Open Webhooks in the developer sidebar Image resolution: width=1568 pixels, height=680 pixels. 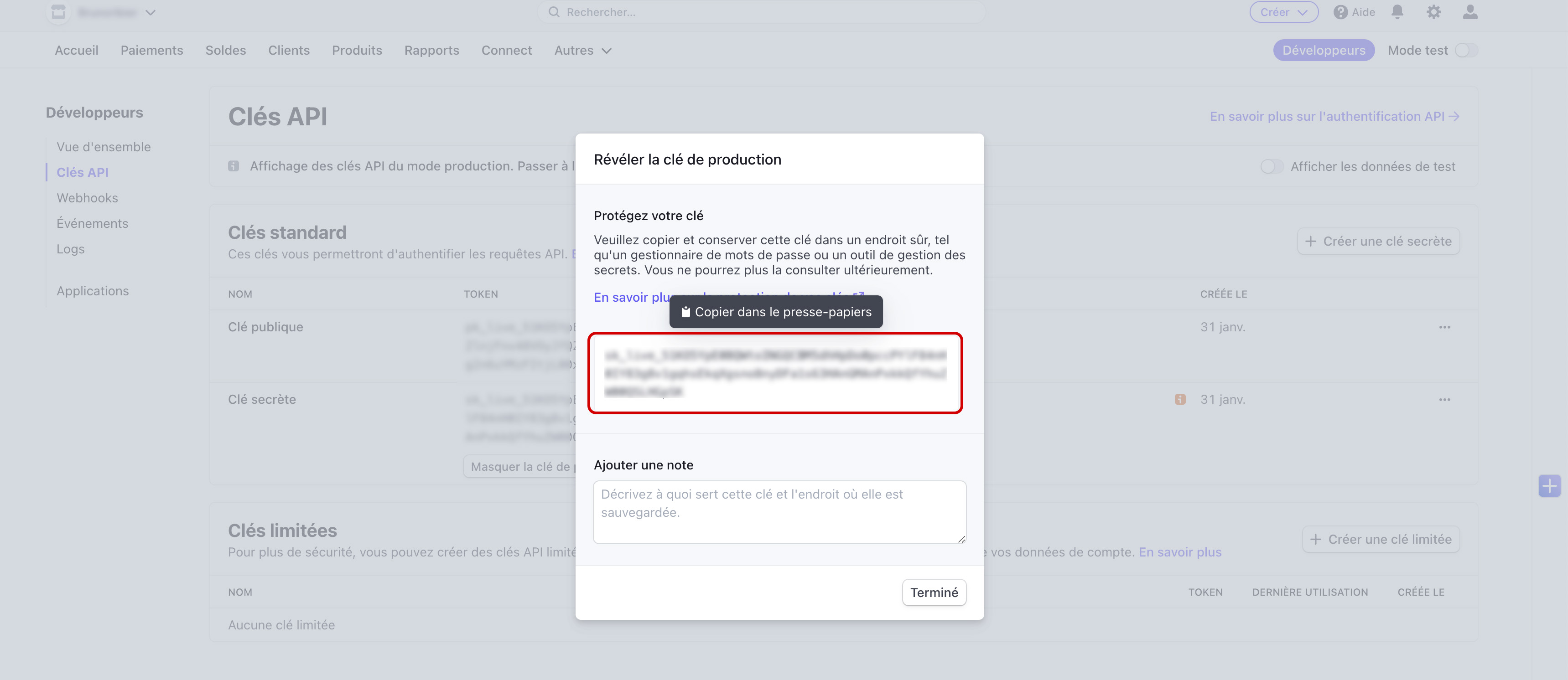[x=87, y=198]
